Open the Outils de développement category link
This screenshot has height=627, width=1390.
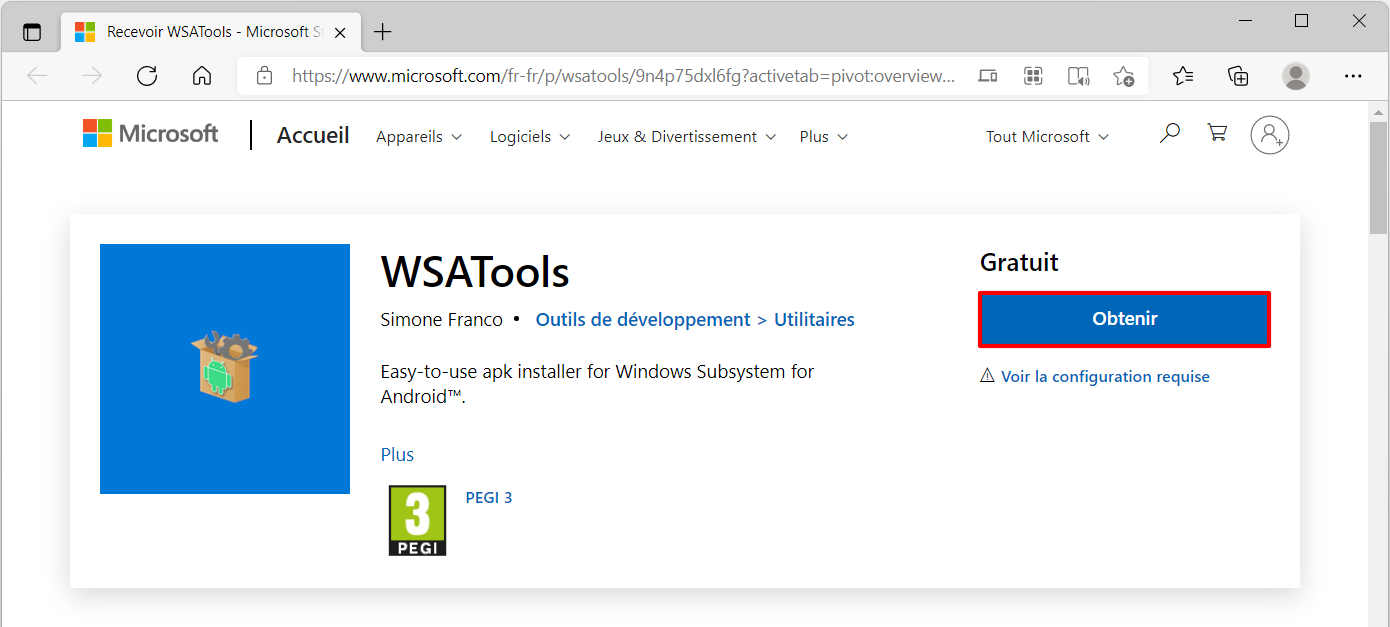coord(643,320)
